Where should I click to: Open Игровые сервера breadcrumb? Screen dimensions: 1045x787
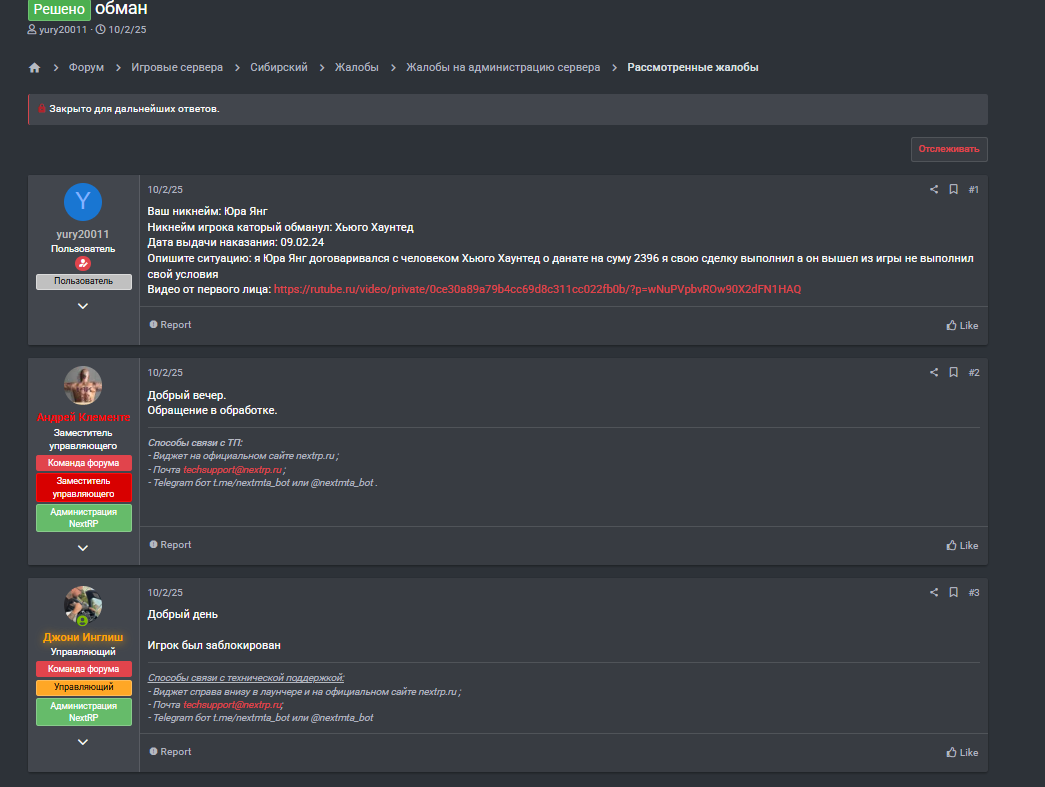pyautogui.click(x=177, y=68)
